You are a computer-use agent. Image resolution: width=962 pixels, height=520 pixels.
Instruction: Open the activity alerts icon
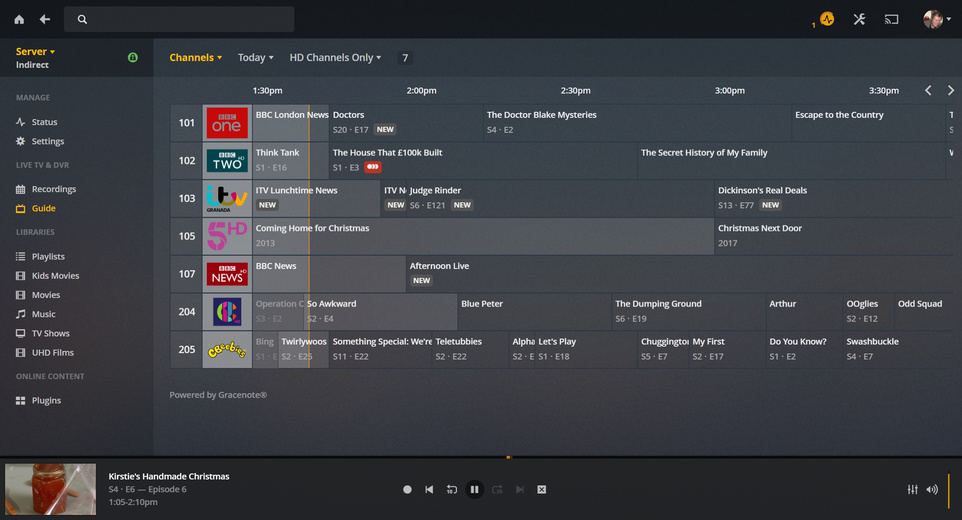(x=827, y=19)
